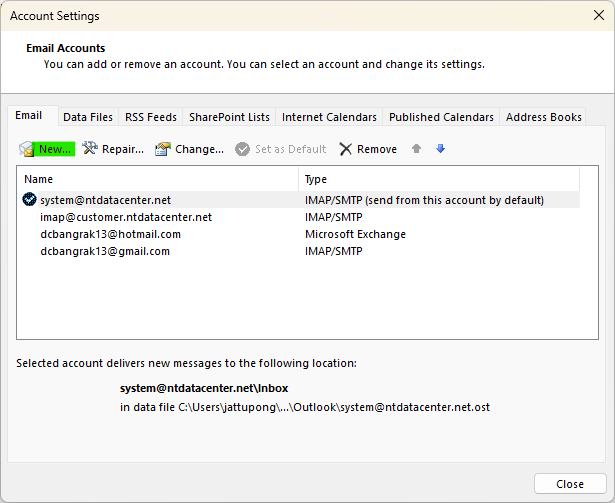Screen dimensions: 615x503
Task: Click the Set as Default checkmark icon
Action: pos(243,149)
